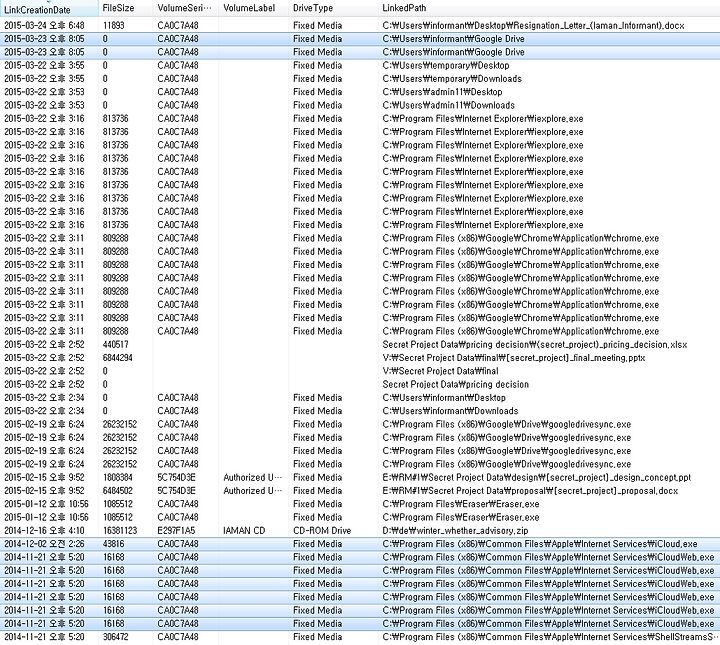Select the Resignation_Letter docx linked path
The image size is (720, 645).
(533, 26)
